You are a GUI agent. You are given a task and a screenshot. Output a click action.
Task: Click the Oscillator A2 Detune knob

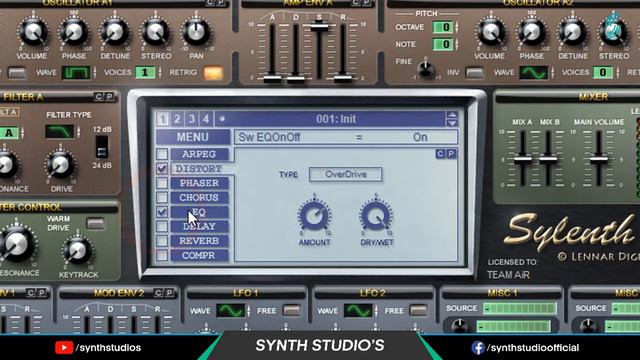coord(572,32)
